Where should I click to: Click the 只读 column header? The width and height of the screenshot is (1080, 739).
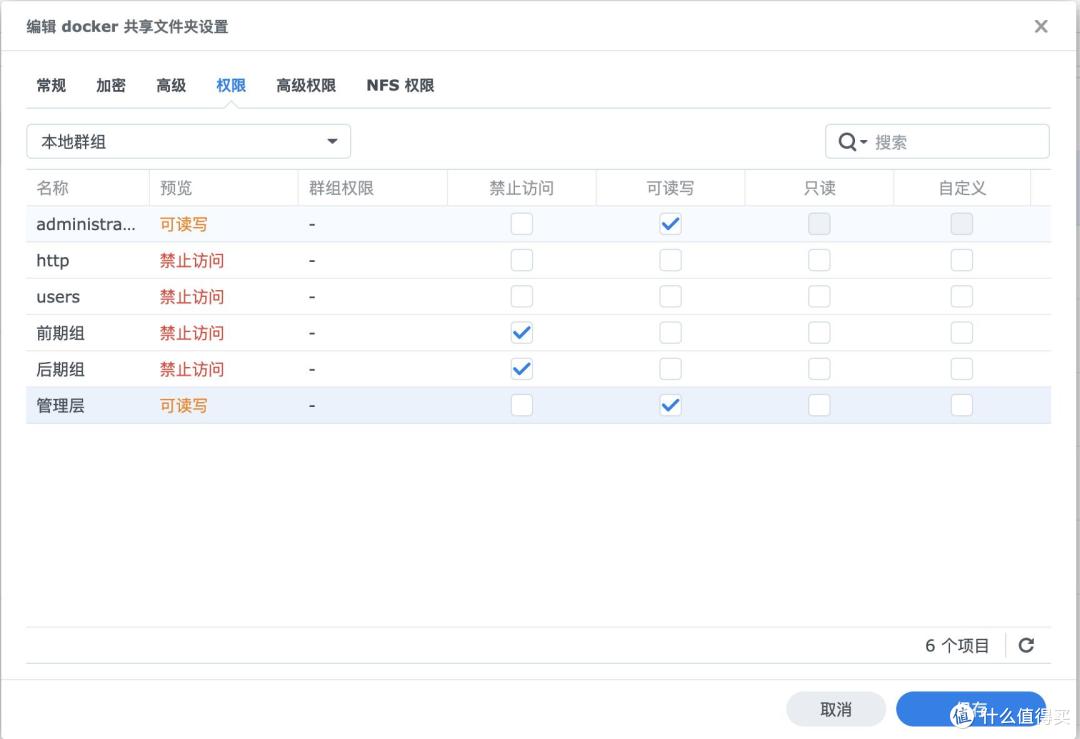click(819, 188)
